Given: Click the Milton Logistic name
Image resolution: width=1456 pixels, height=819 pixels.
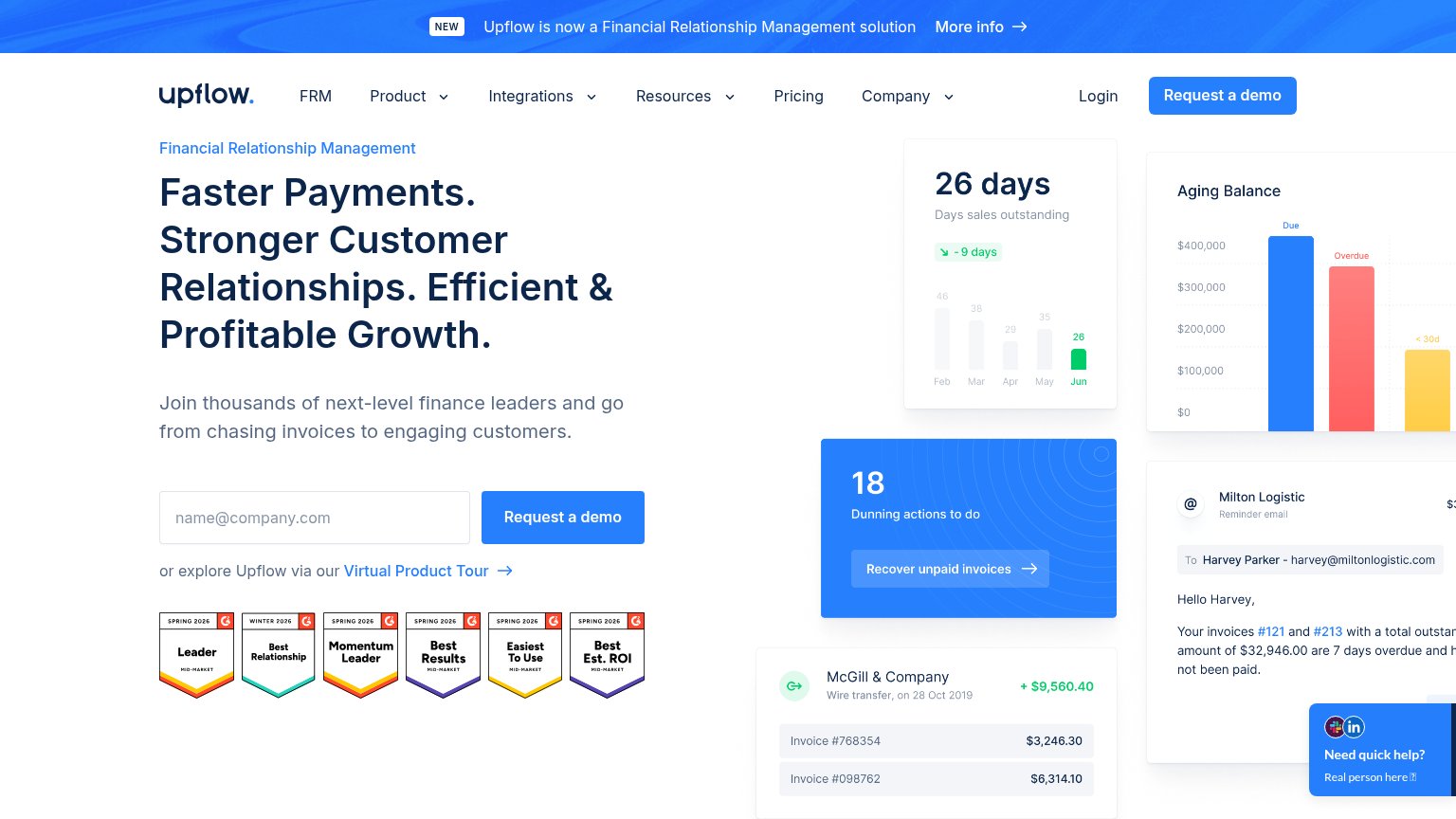Looking at the screenshot, I should coord(1262,497).
